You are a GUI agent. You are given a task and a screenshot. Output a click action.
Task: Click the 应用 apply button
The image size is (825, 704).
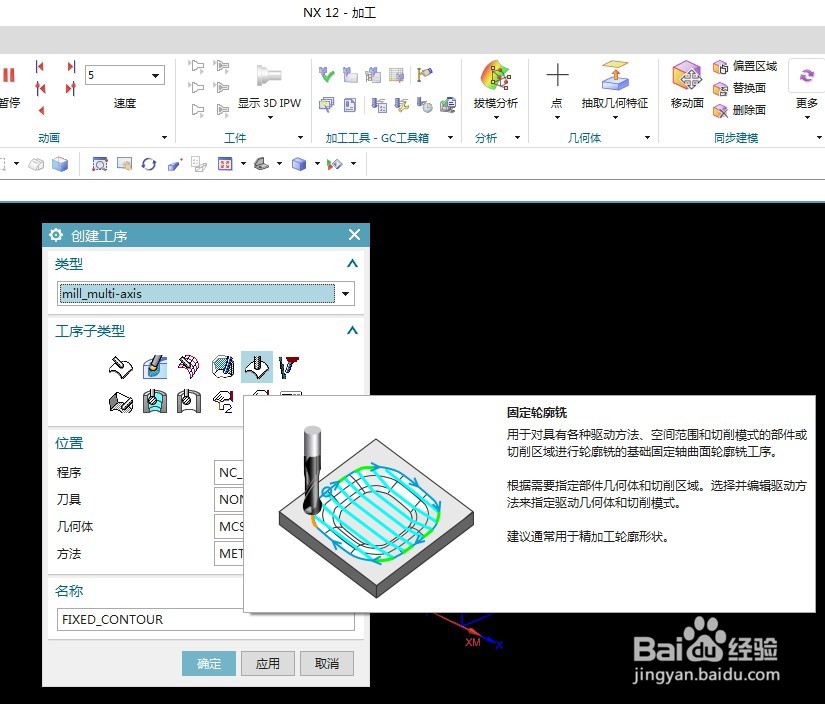pyautogui.click(x=268, y=663)
